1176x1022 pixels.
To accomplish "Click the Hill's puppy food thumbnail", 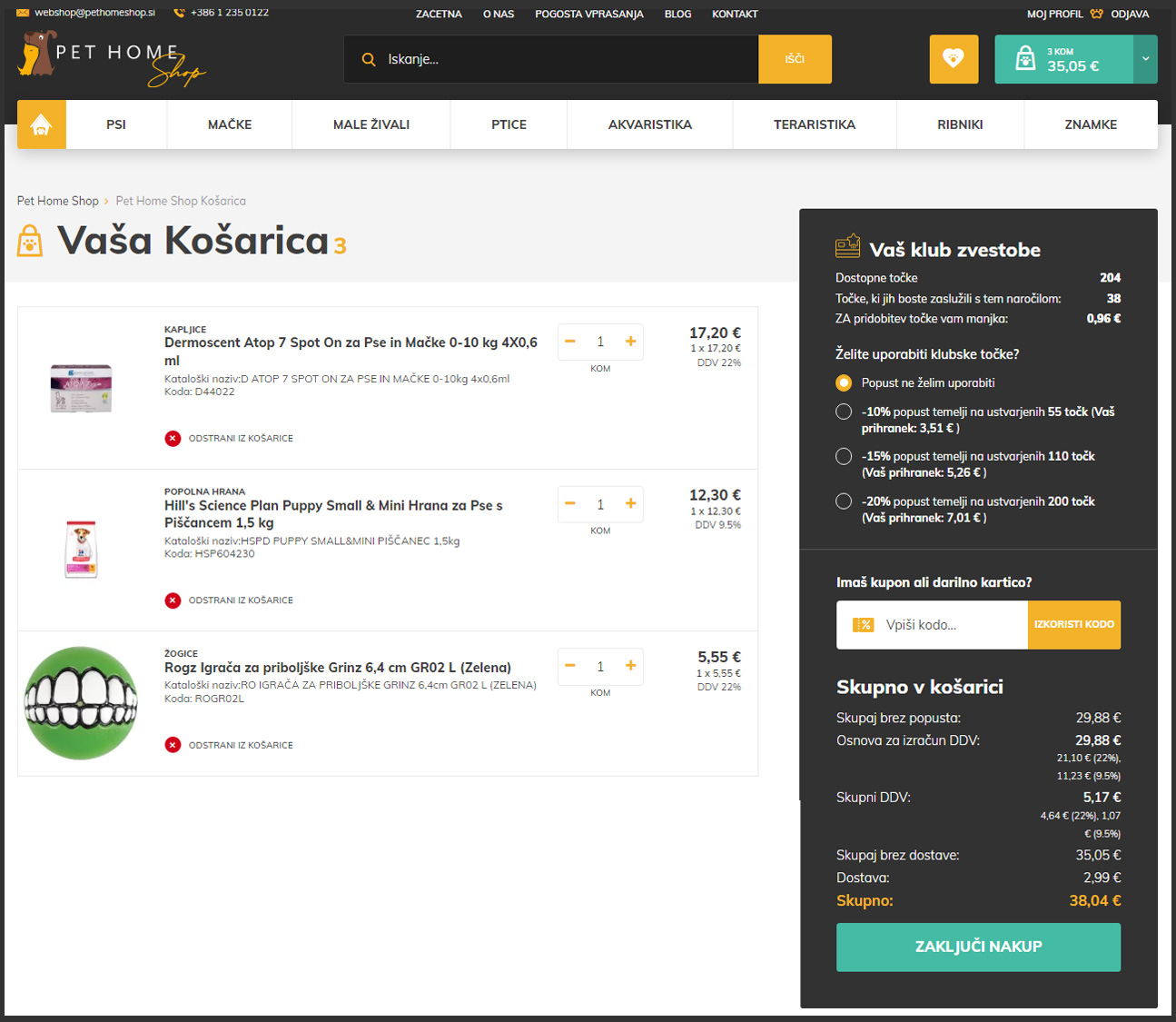I will coord(81,550).
